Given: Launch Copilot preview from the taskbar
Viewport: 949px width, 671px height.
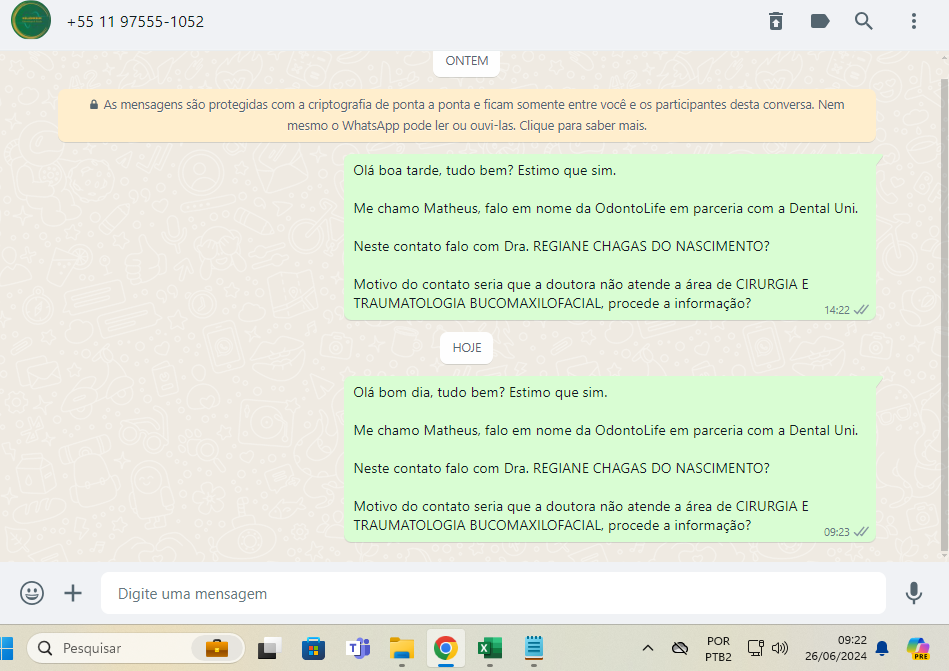Looking at the screenshot, I should (918, 648).
